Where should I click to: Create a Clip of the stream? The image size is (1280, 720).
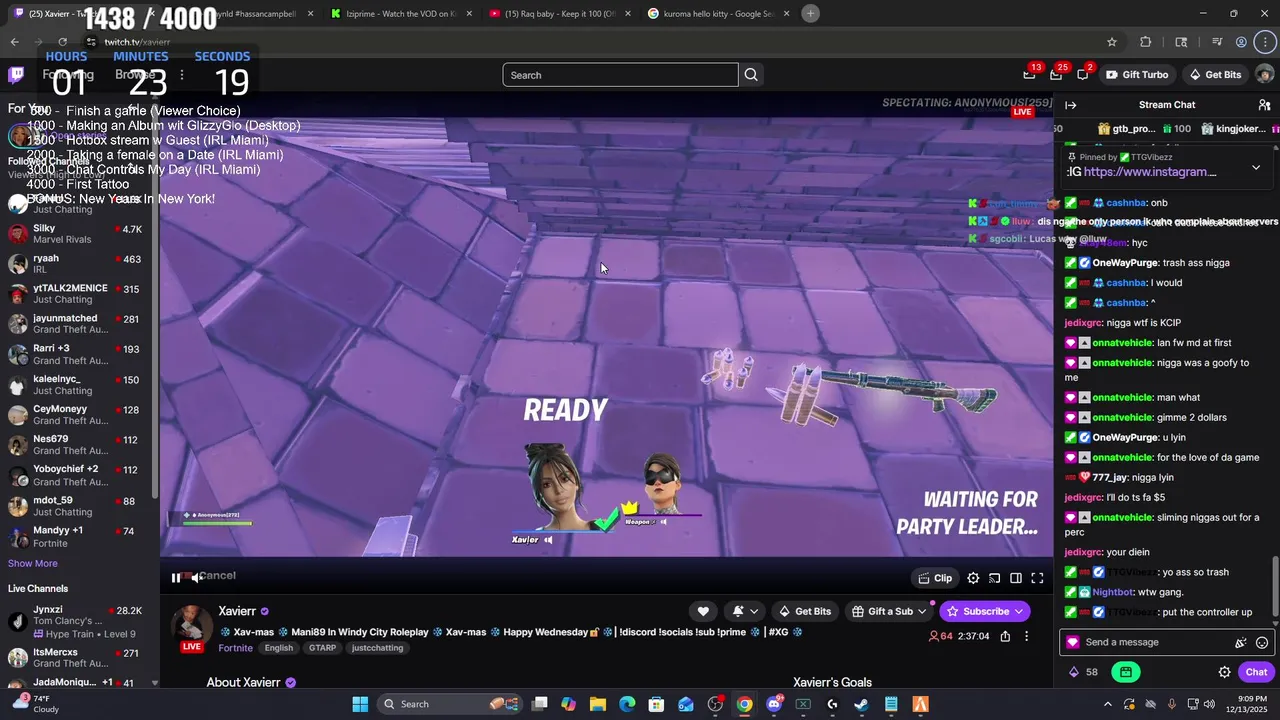coord(936,578)
